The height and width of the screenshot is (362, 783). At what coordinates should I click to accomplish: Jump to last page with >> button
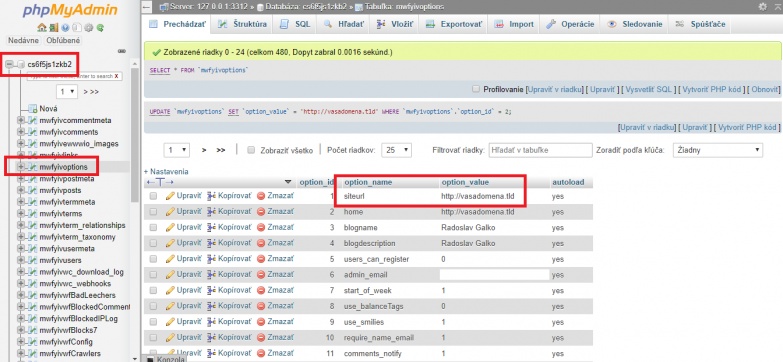click(x=221, y=150)
